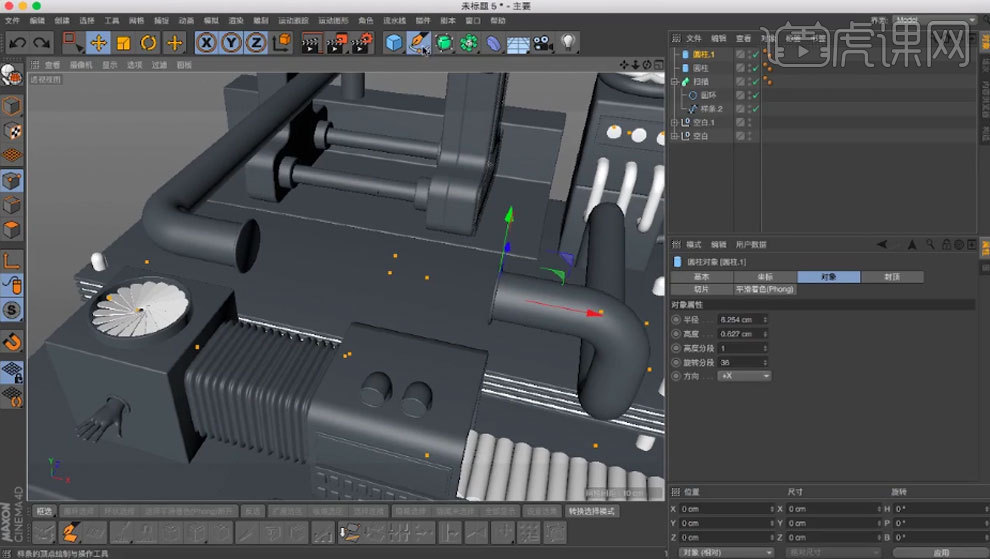Add a Cube primitive object
Viewport: 990px width, 559px height.
(x=394, y=42)
